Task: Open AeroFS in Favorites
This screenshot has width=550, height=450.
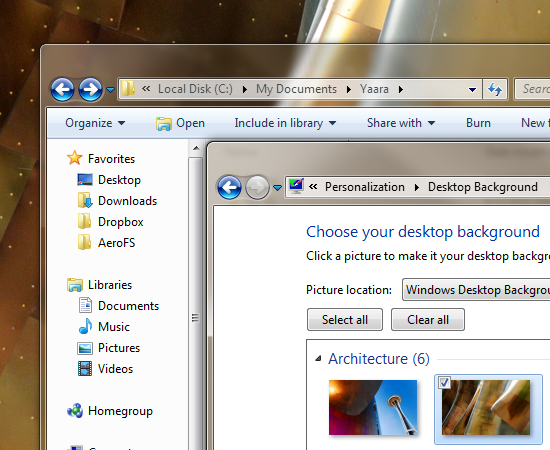Action: (116, 243)
